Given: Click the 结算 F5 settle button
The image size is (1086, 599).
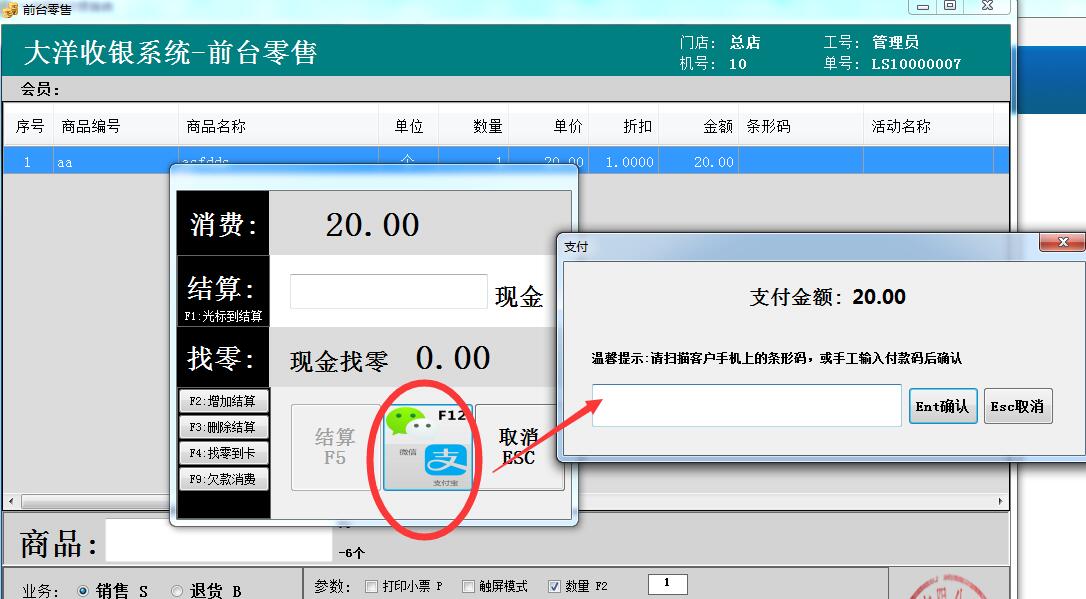Looking at the screenshot, I should (335, 447).
